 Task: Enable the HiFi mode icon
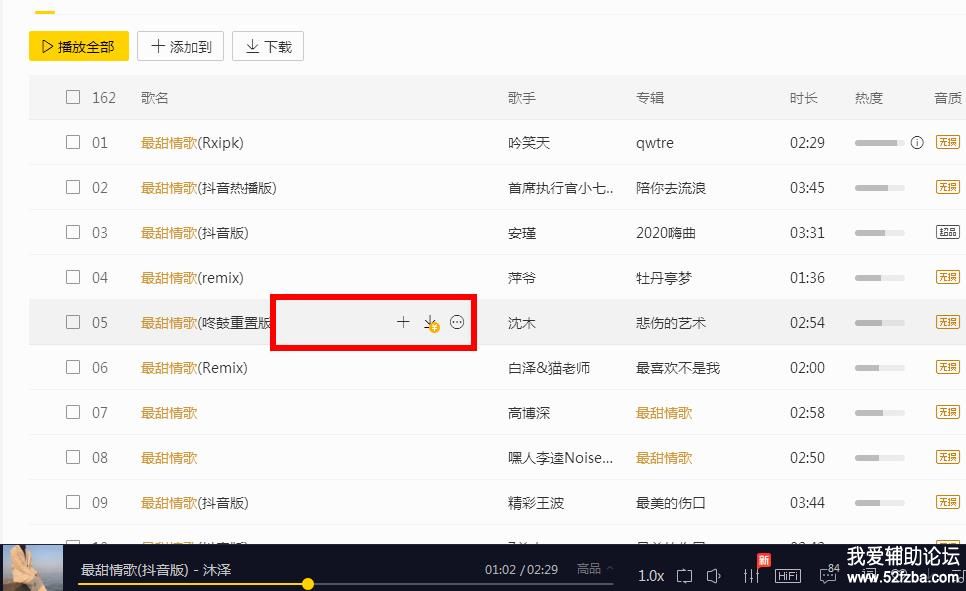tap(788, 576)
